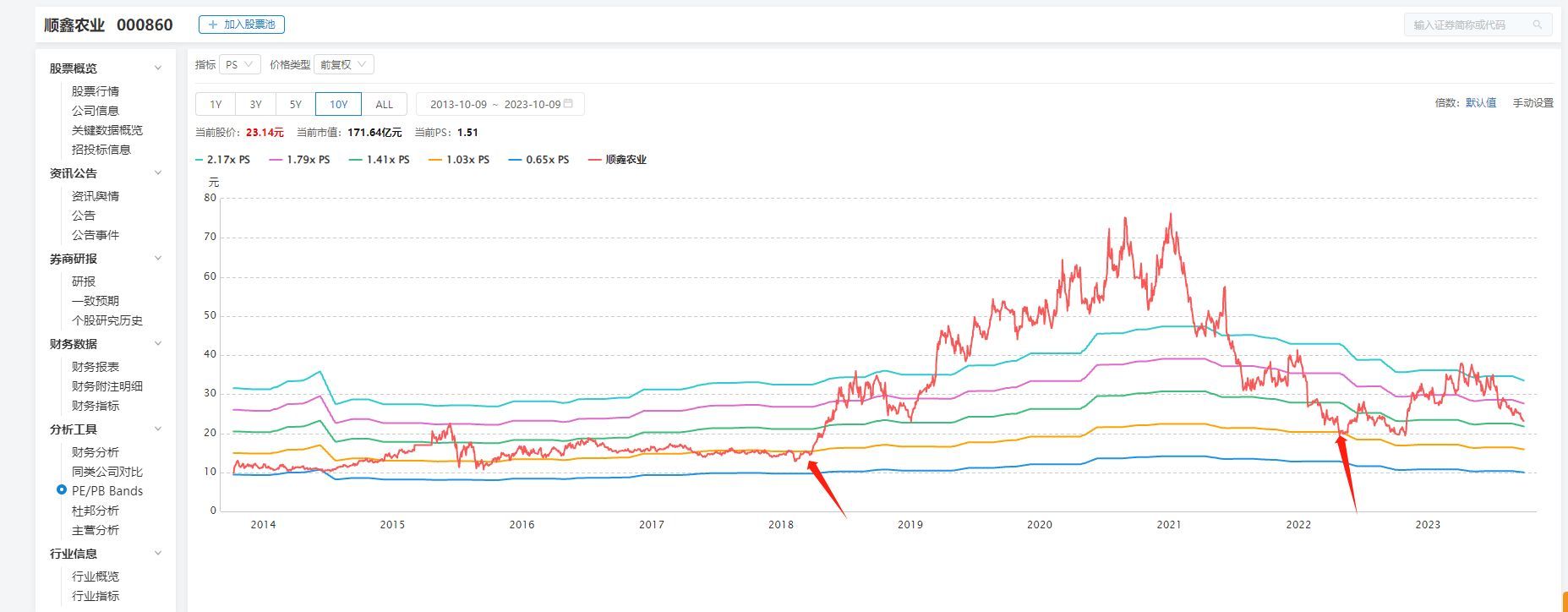This screenshot has width=1568, height=612.
Task: Open the 价格类型 前复权 dropdown
Action: pos(343,64)
